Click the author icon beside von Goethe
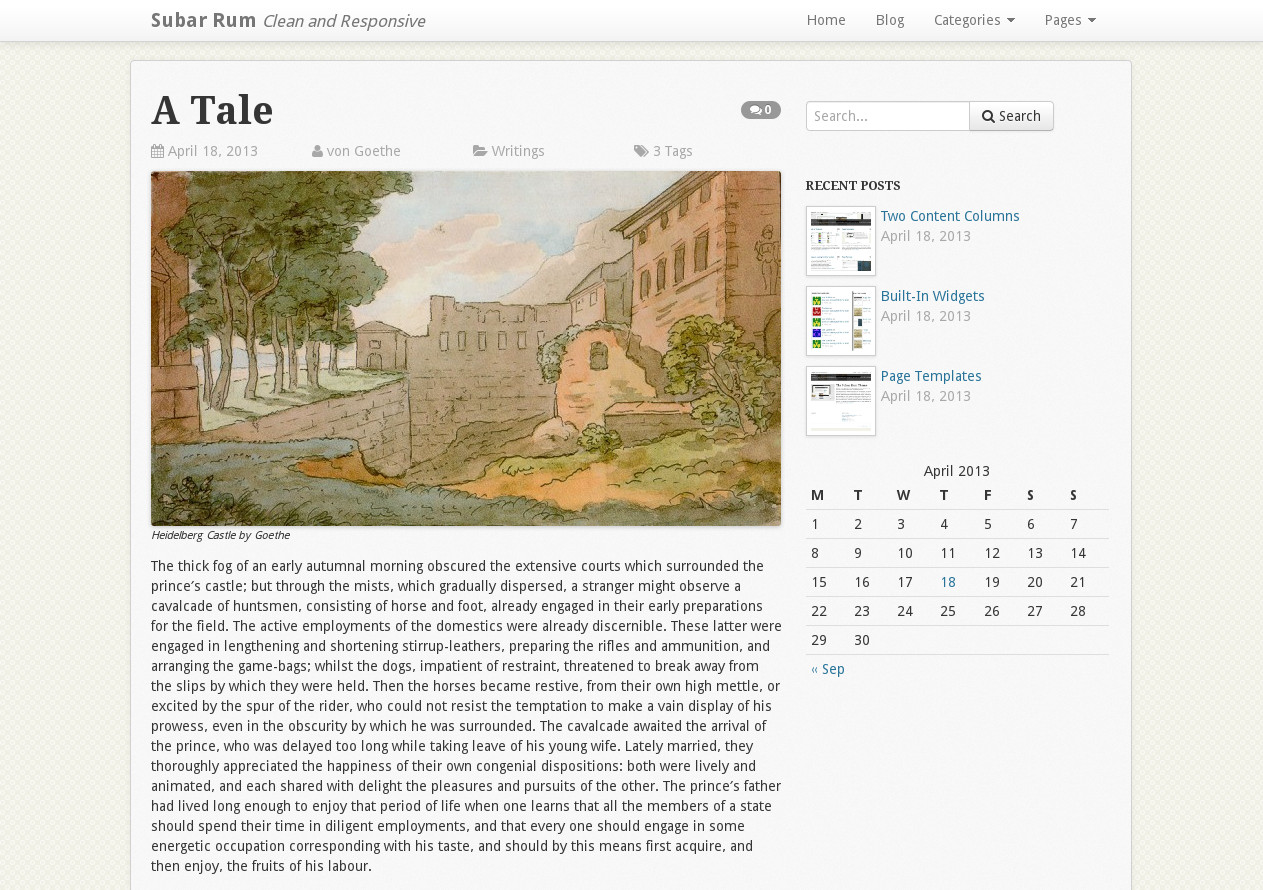The image size is (1263, 890). [317, 152]
